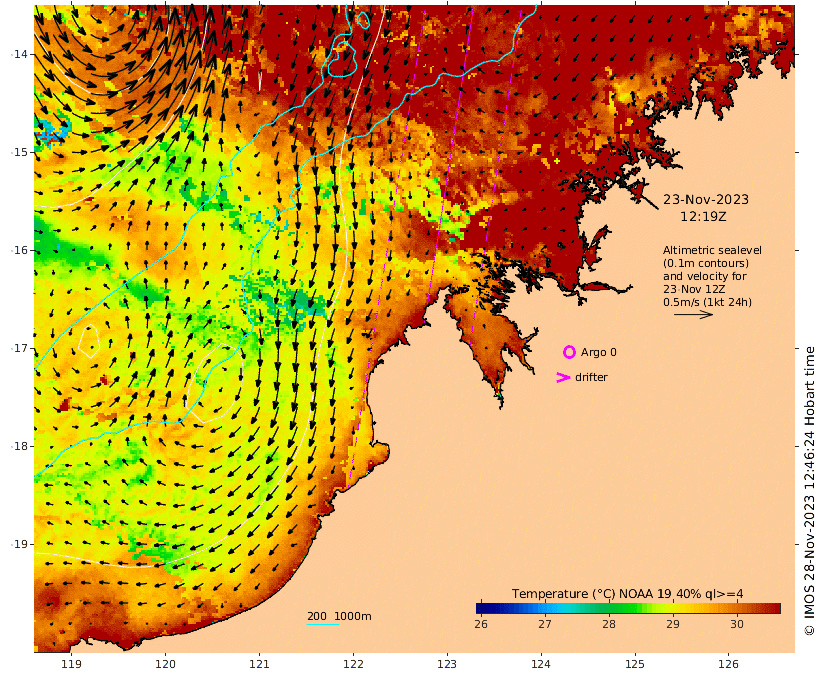Click longitude axis label 125
The image size is (820, 680).
pos(635,664)
